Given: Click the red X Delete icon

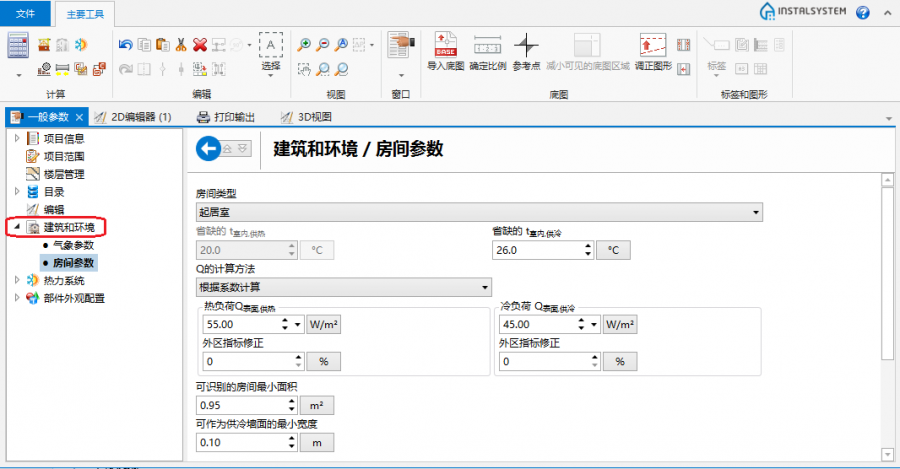Looking at the screenshot, I should 200,44.
